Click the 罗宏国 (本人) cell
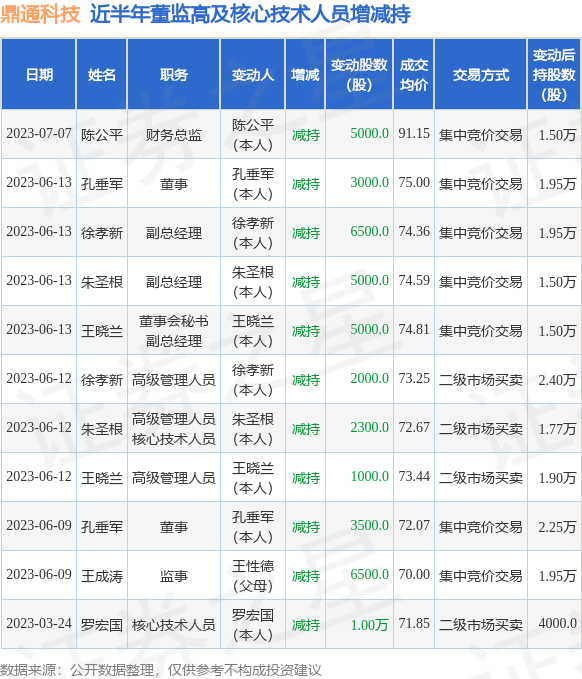 (253, 625)
